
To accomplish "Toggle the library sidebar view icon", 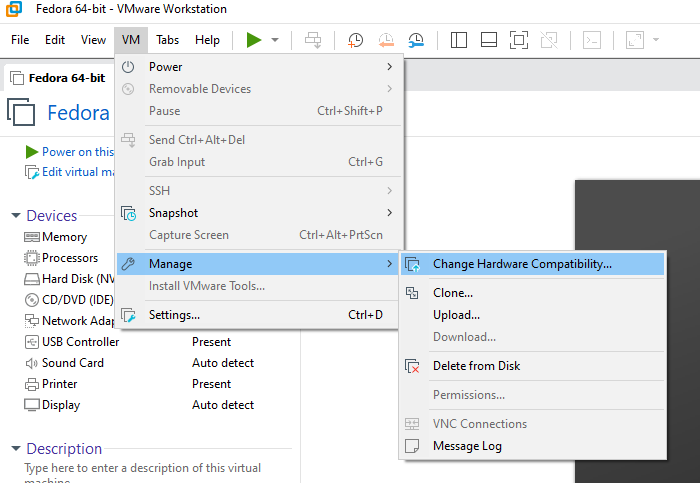I will (458, 40).
